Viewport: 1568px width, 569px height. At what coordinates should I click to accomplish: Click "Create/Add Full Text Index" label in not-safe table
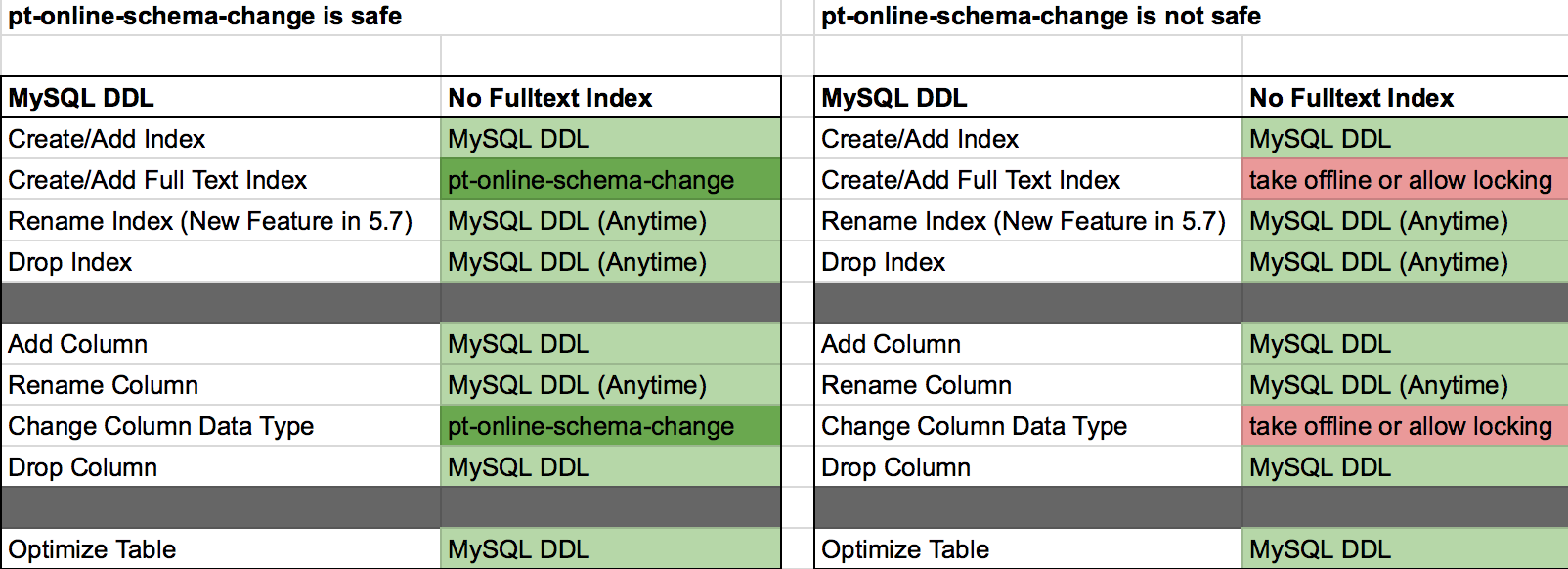tap(970, 180)
